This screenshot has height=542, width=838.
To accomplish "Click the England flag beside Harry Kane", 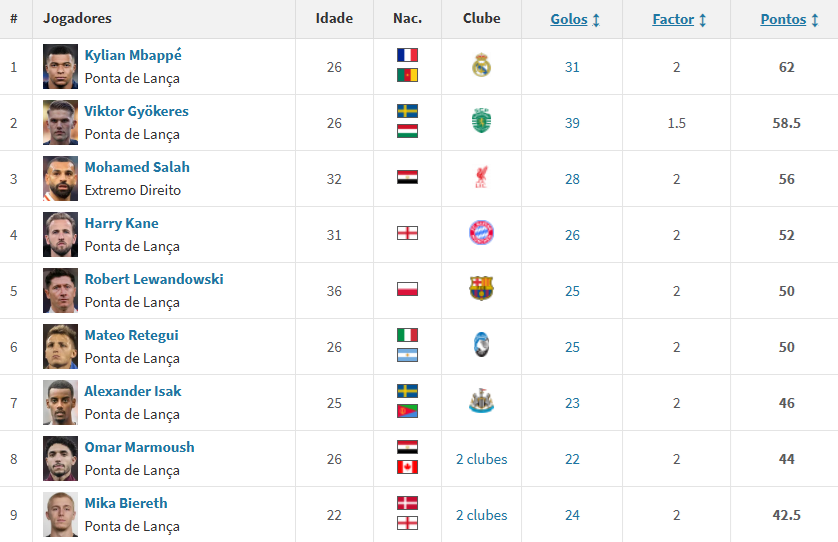I will point(407,233).
